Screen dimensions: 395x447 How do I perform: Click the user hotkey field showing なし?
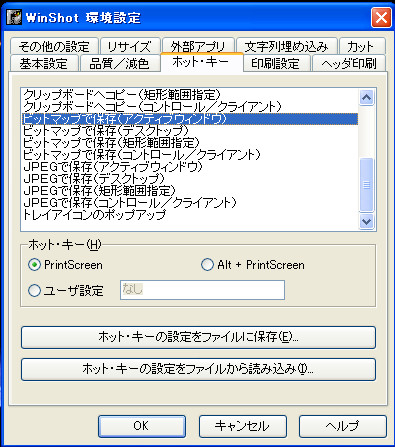click(202, 290)
